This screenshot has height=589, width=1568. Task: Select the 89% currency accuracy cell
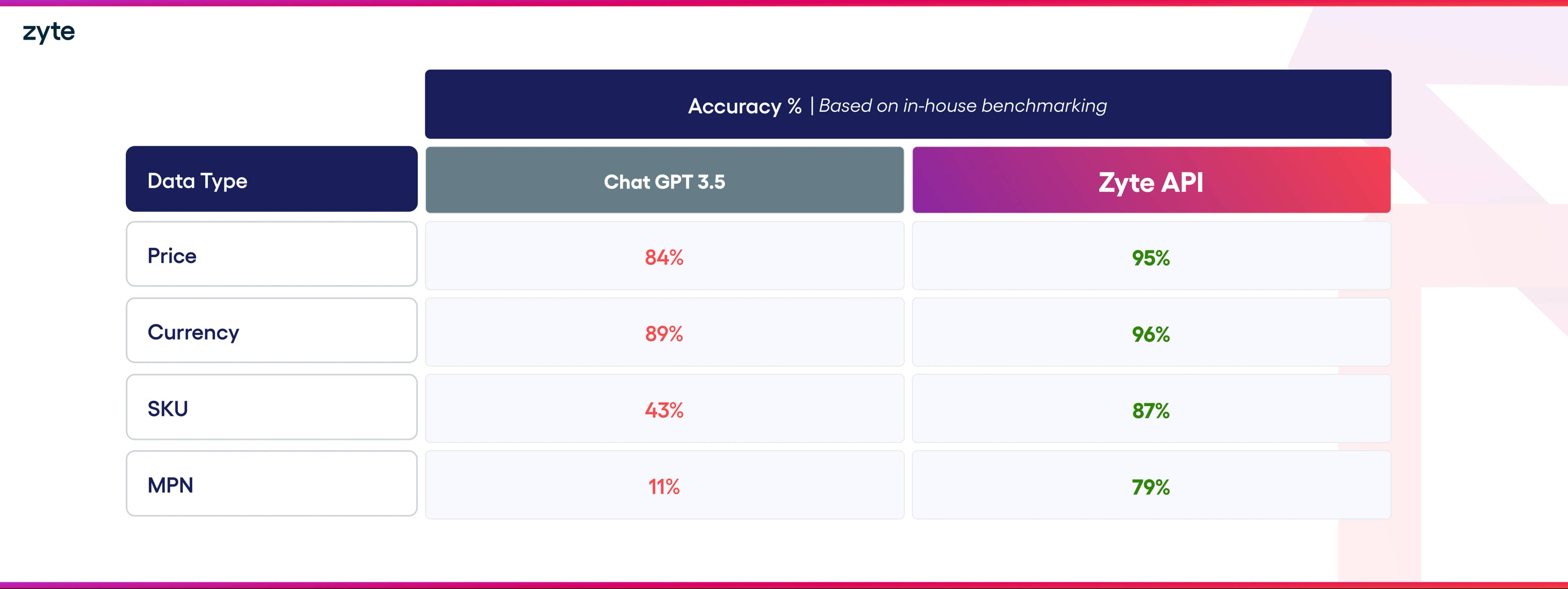(664, 333)
